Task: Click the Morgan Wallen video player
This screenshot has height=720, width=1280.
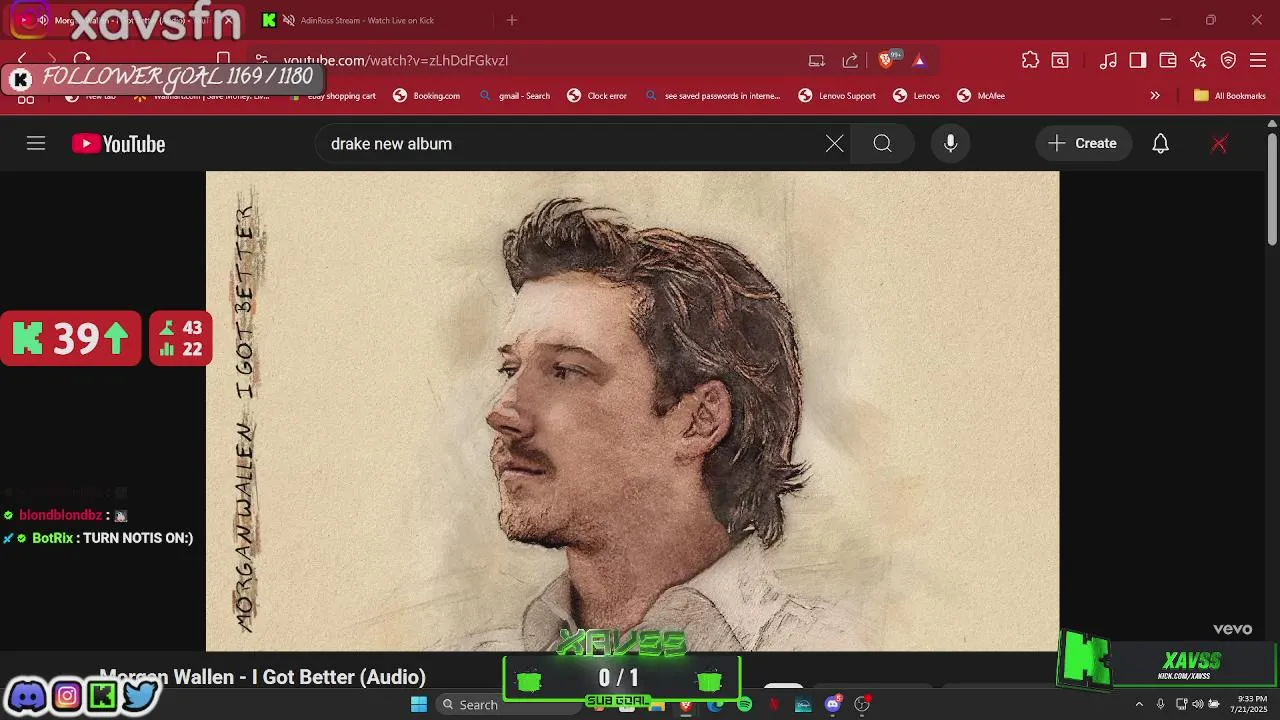Action: tap(632, 411)
